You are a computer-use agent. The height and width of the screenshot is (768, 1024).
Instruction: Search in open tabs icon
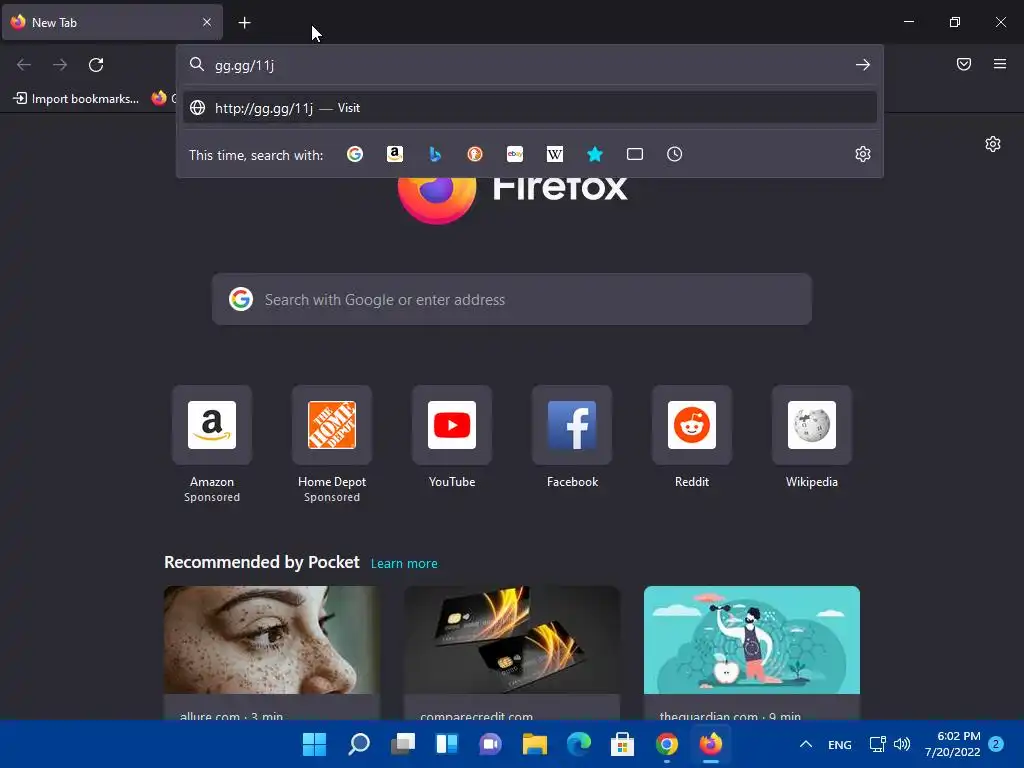635,154
